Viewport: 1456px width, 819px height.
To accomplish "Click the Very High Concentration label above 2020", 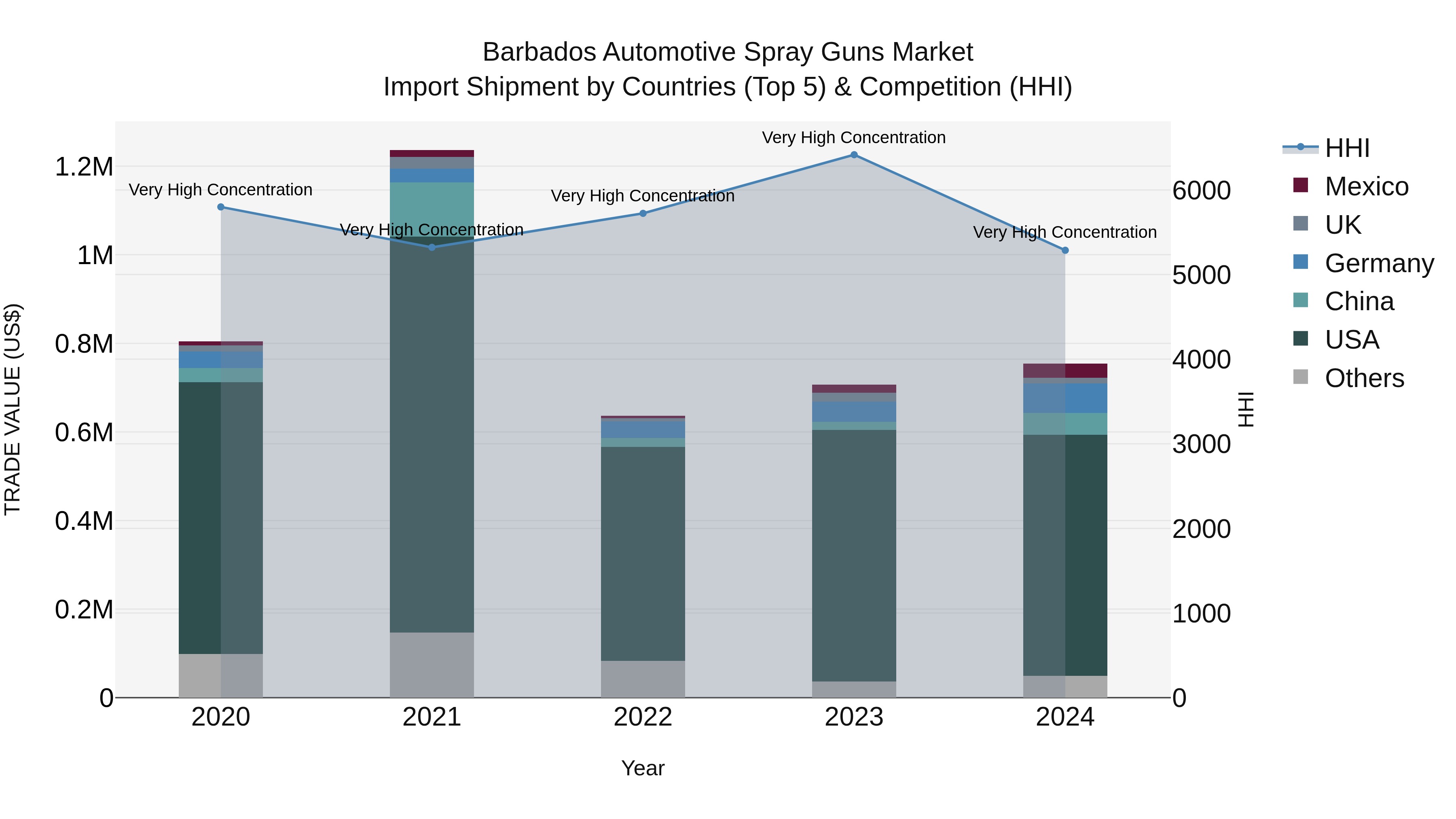I will 221,189.
